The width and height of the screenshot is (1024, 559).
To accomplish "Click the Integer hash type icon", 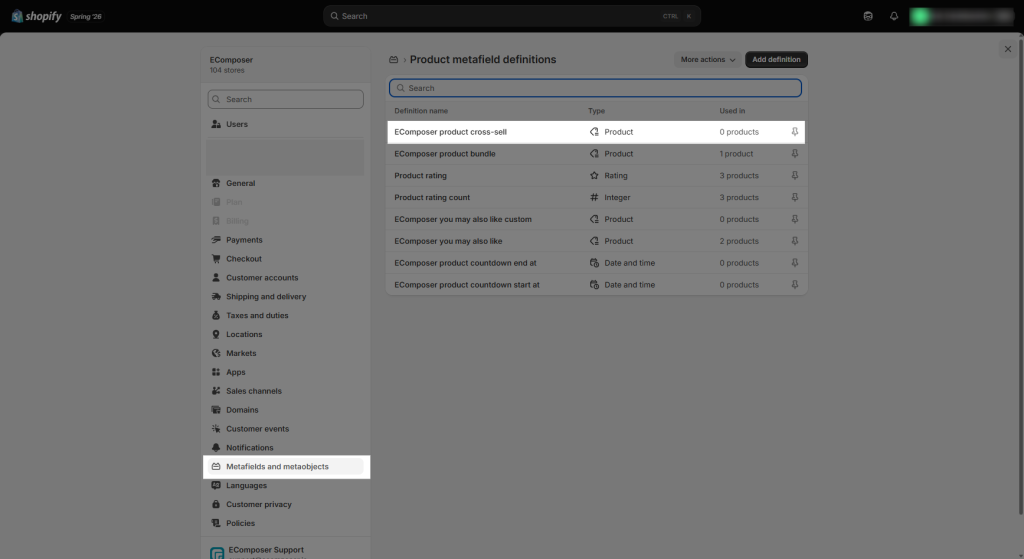I will [x=594, y=197].
